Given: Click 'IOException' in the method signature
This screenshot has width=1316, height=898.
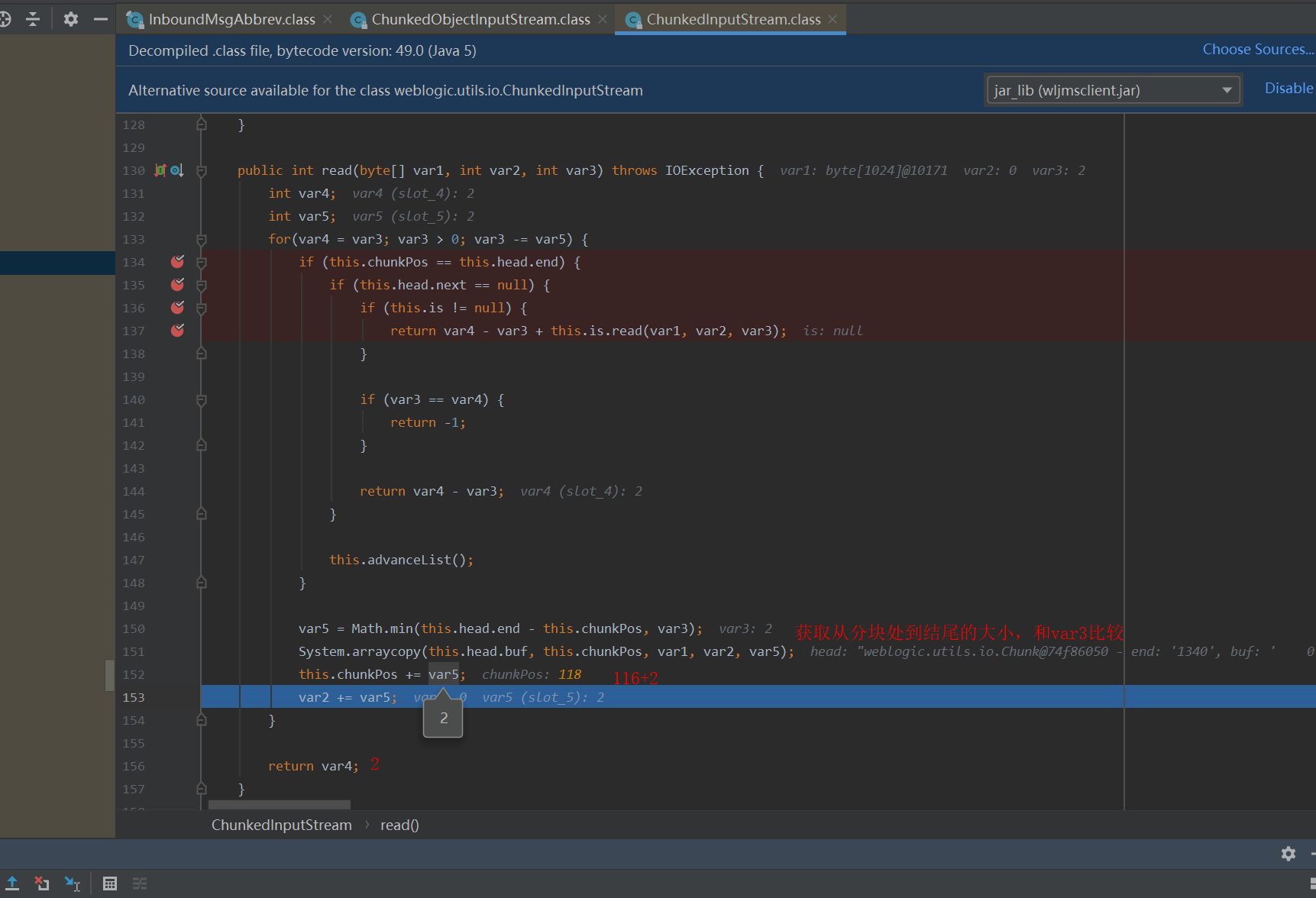Looking at the screenshot, I should point(707,170).
